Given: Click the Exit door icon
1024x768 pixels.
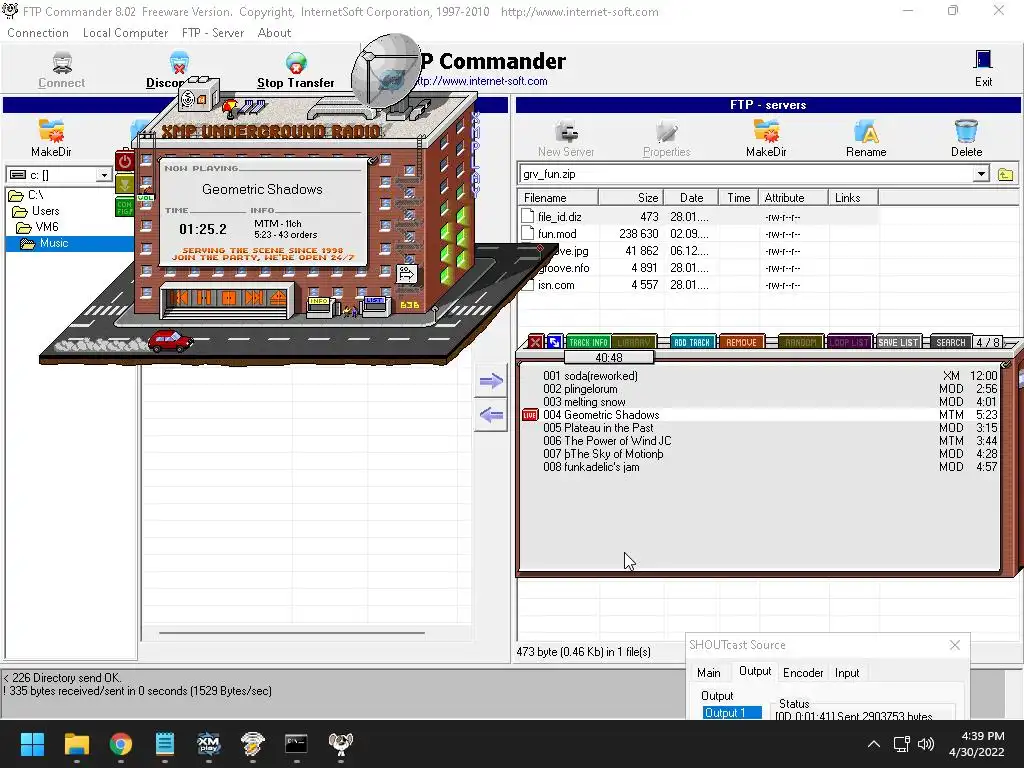Looking at the screenshot, I should click(x=983, y=60).
